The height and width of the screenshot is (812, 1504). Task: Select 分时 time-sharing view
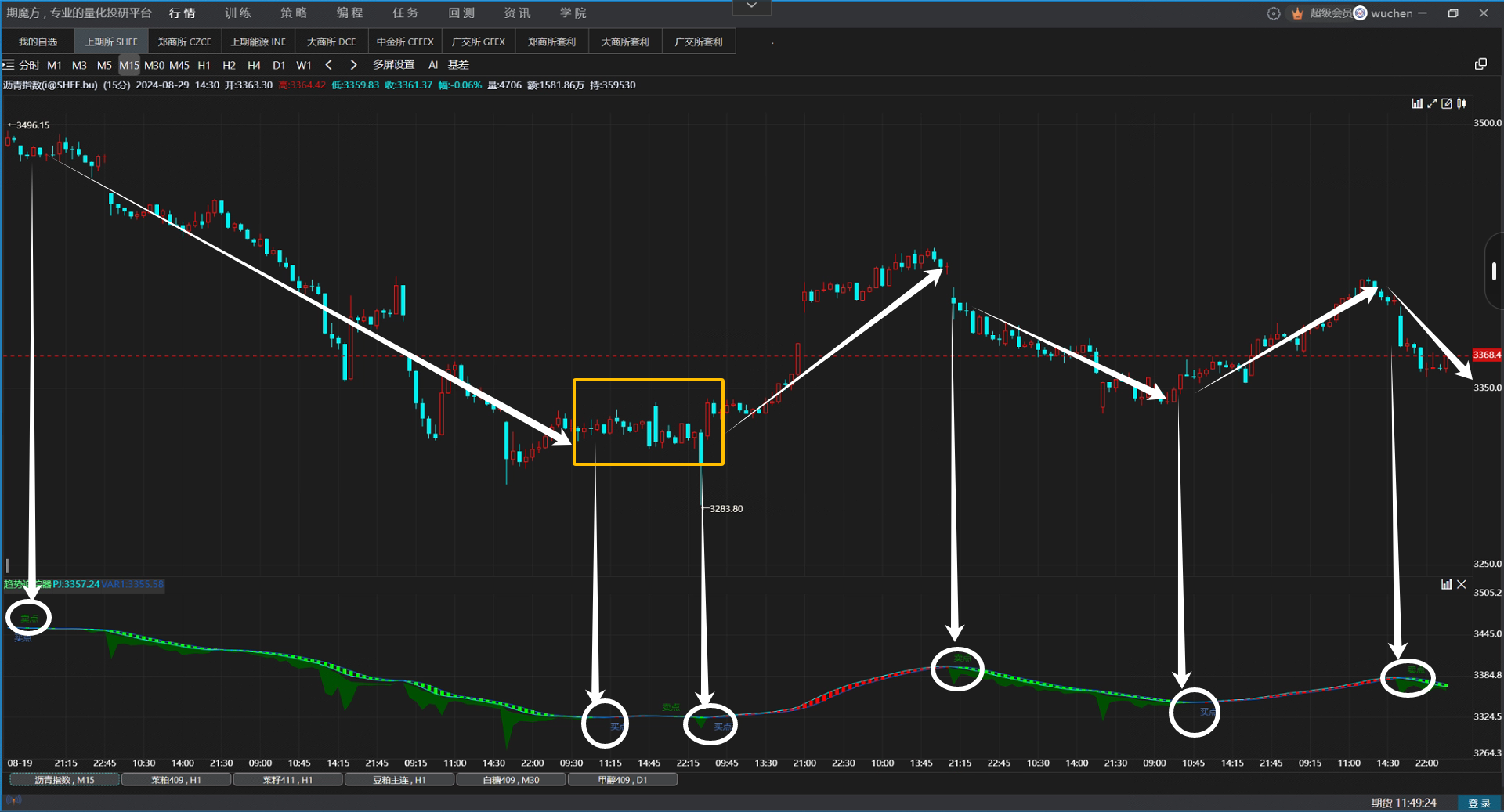30,65
